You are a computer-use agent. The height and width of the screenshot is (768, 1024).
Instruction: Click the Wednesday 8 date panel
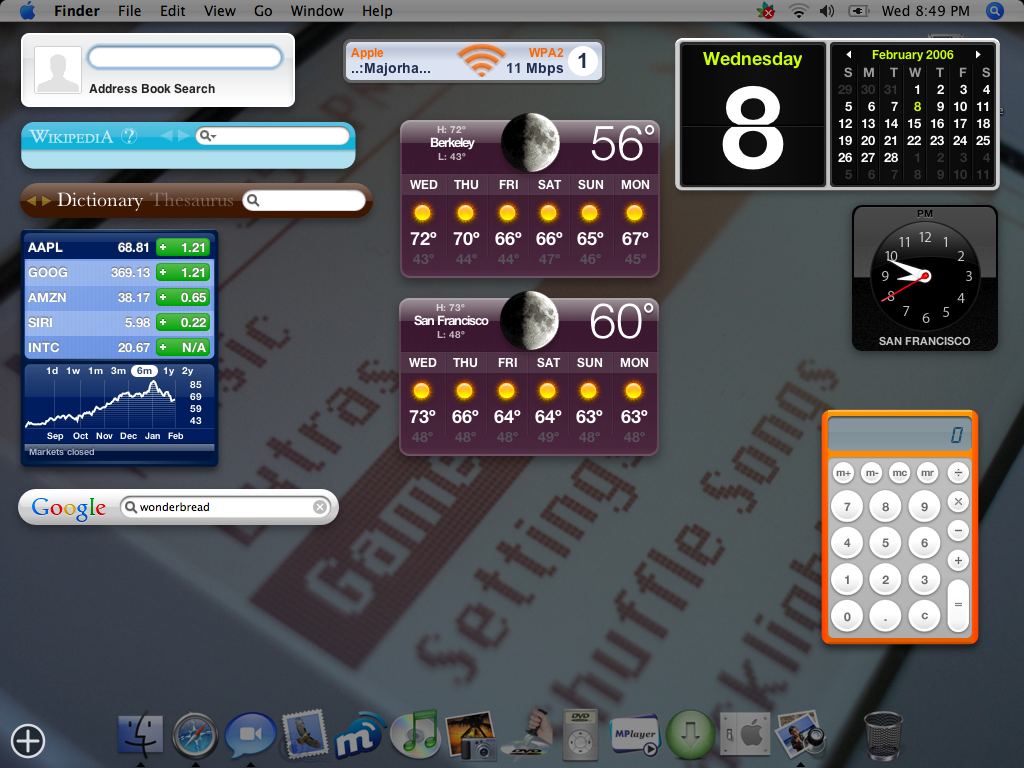coord(752,114)
